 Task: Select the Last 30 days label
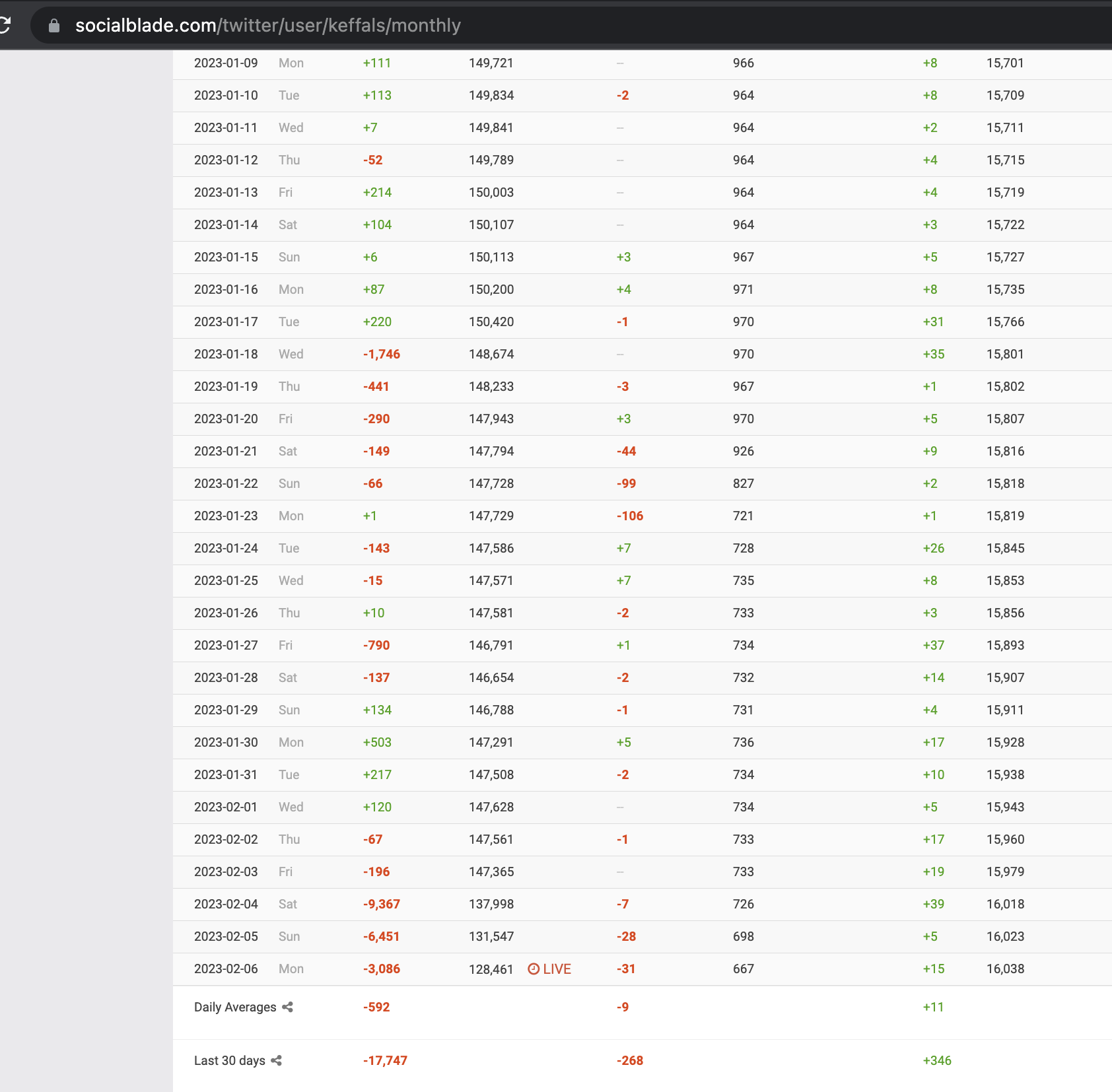point(230,1060)
